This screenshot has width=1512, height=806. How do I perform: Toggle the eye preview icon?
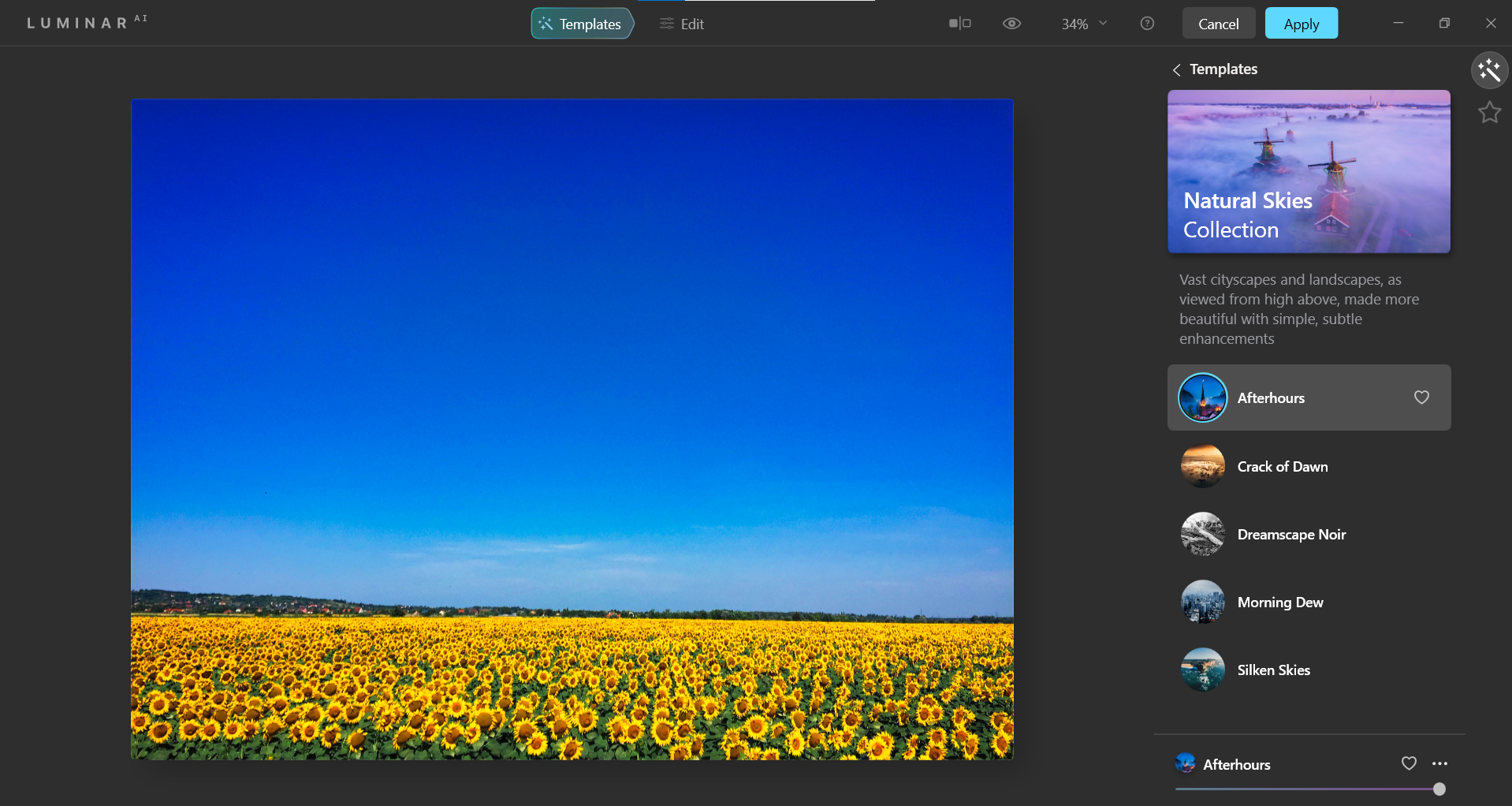[x=1011, y=24]
